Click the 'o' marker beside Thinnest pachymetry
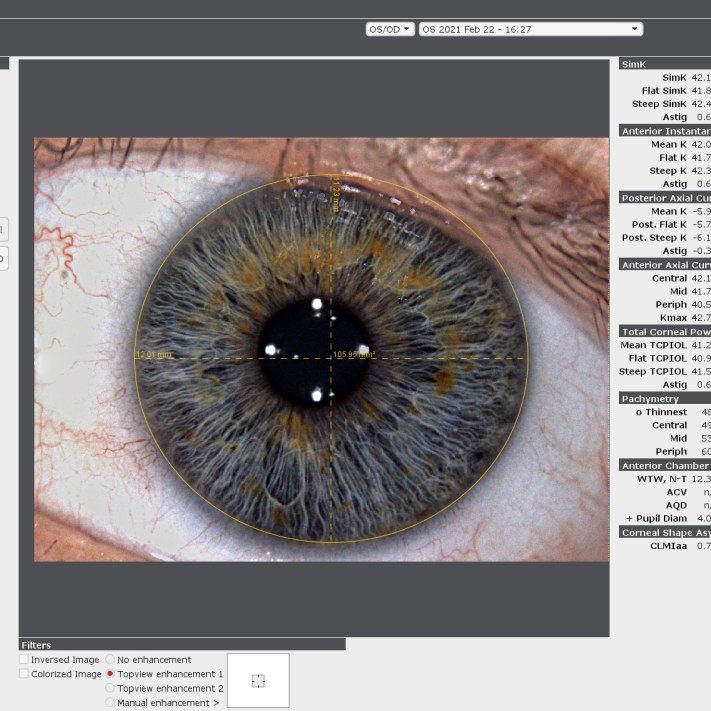Viewport: 711px width, 711px height. (x=638, y=412)
